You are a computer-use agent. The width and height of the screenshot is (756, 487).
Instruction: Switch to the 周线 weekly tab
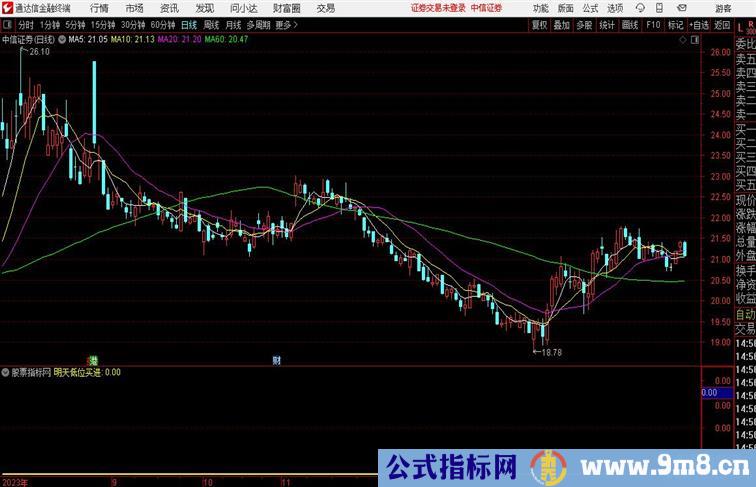[x=211, y=25]
